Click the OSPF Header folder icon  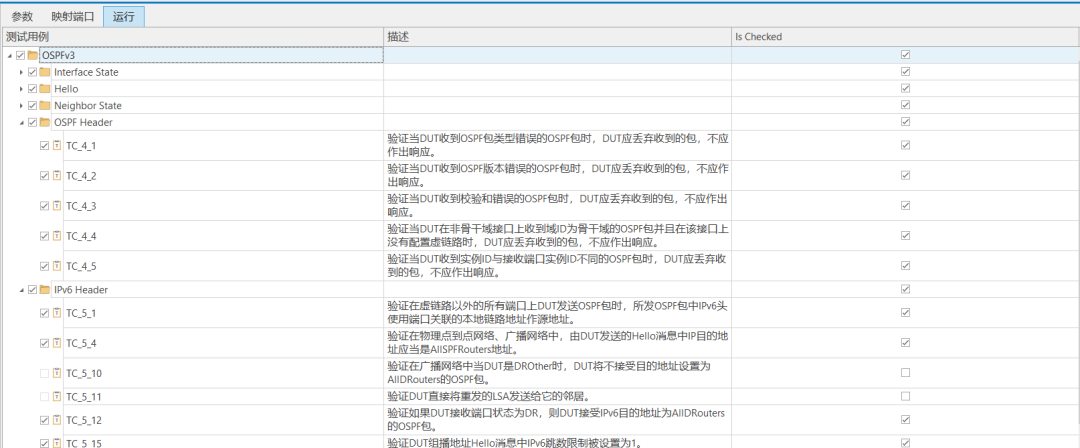(x=45, y=122)
